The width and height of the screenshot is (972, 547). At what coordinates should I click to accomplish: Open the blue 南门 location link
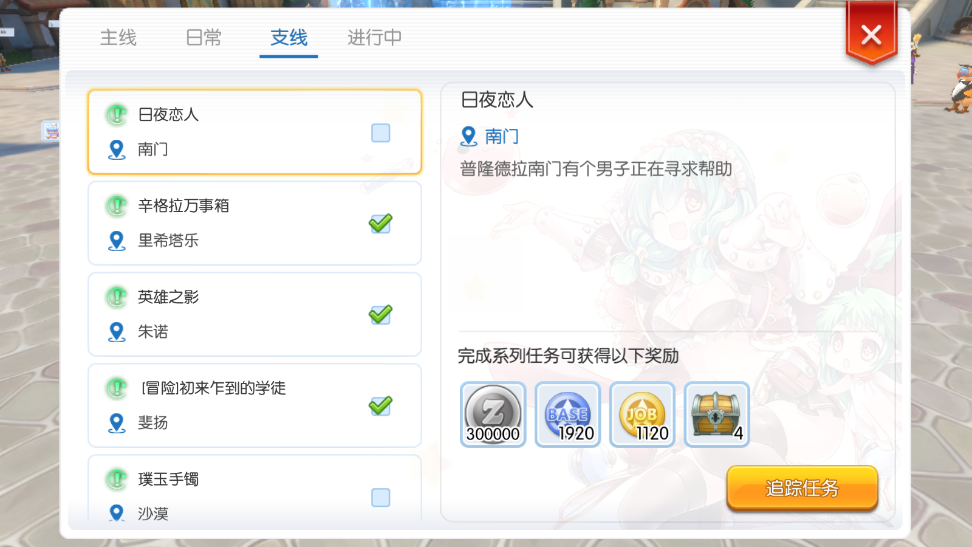(x=501, y=136)
